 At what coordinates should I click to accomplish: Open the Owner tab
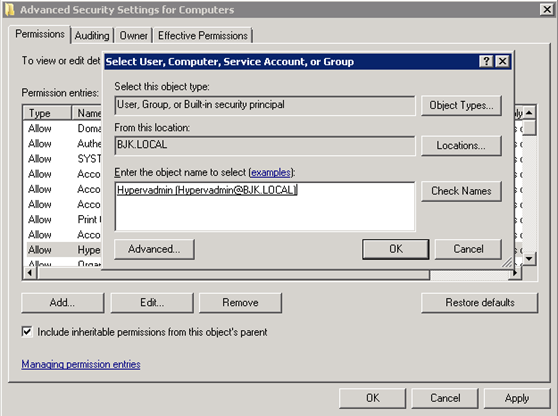133,36
